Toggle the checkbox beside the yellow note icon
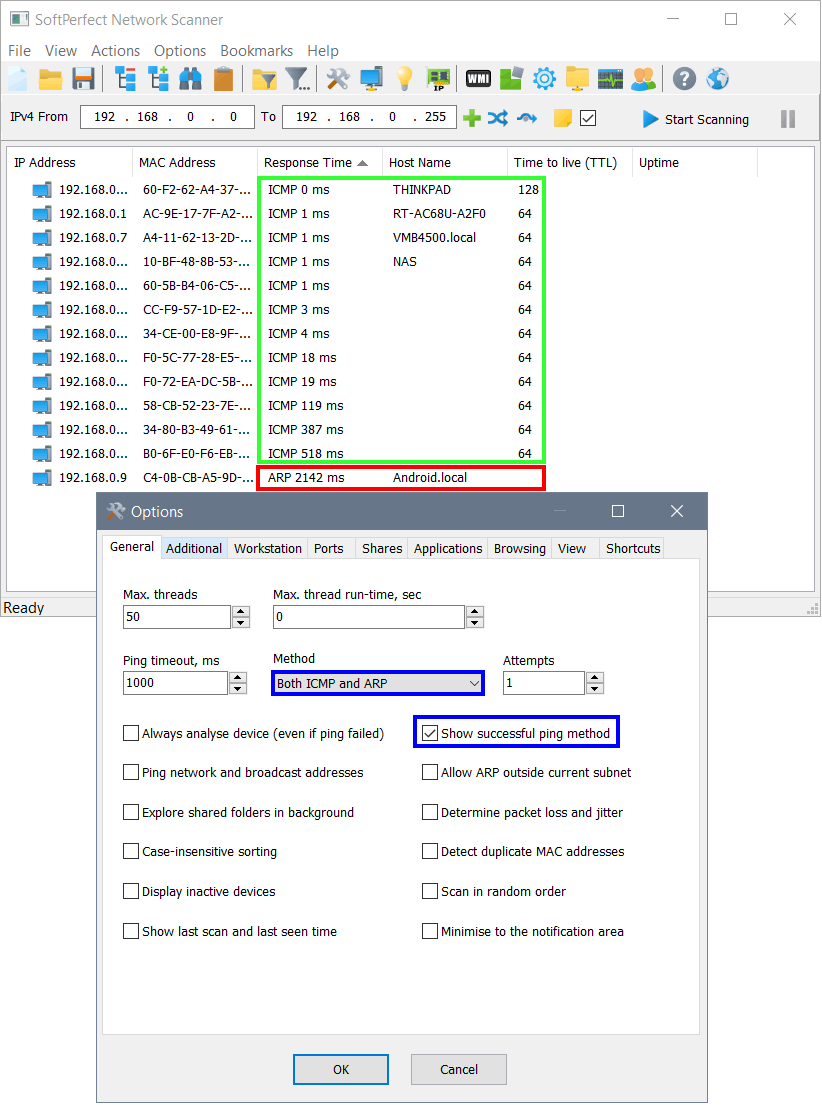 (x=588, y=118)
